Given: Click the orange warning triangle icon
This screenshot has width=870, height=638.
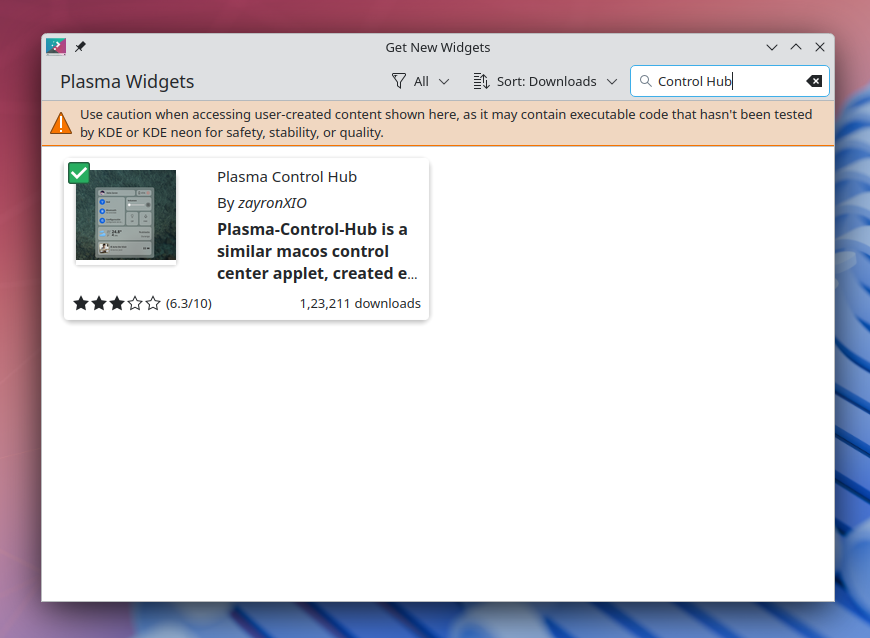Looking at the screenshot, I should point(61,123).
